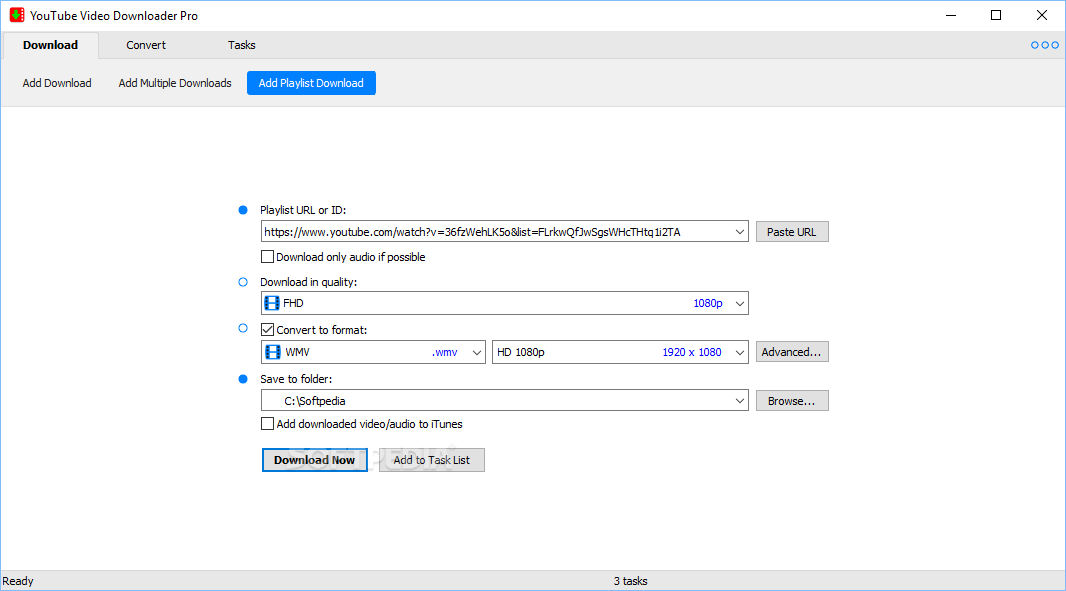Click the Download Now button
1066x591 pixels.
[x=315, y=460]
